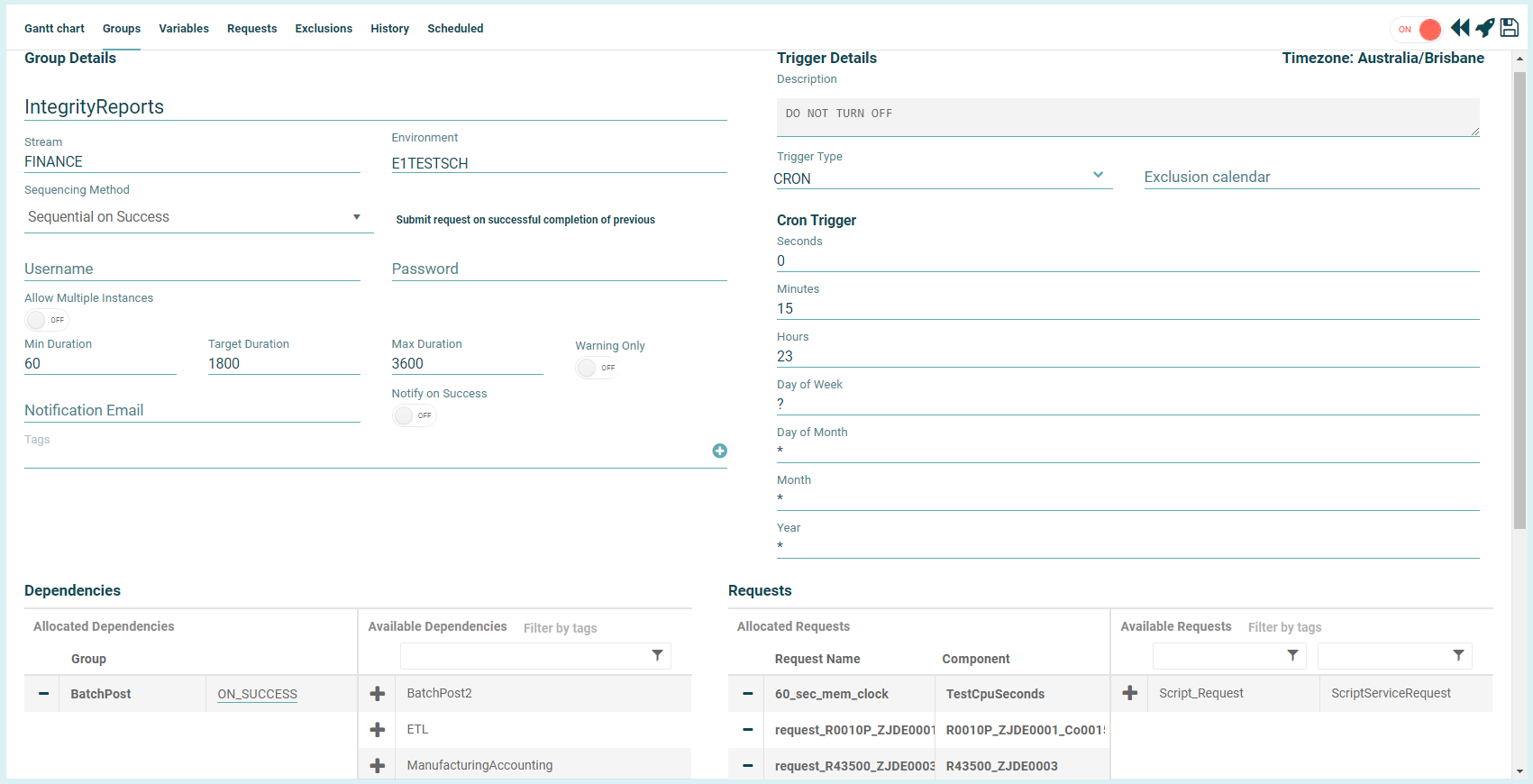Open the Gantt chart tab
This screenshot has width=1533, height=784.
click(x=54, y=29)
